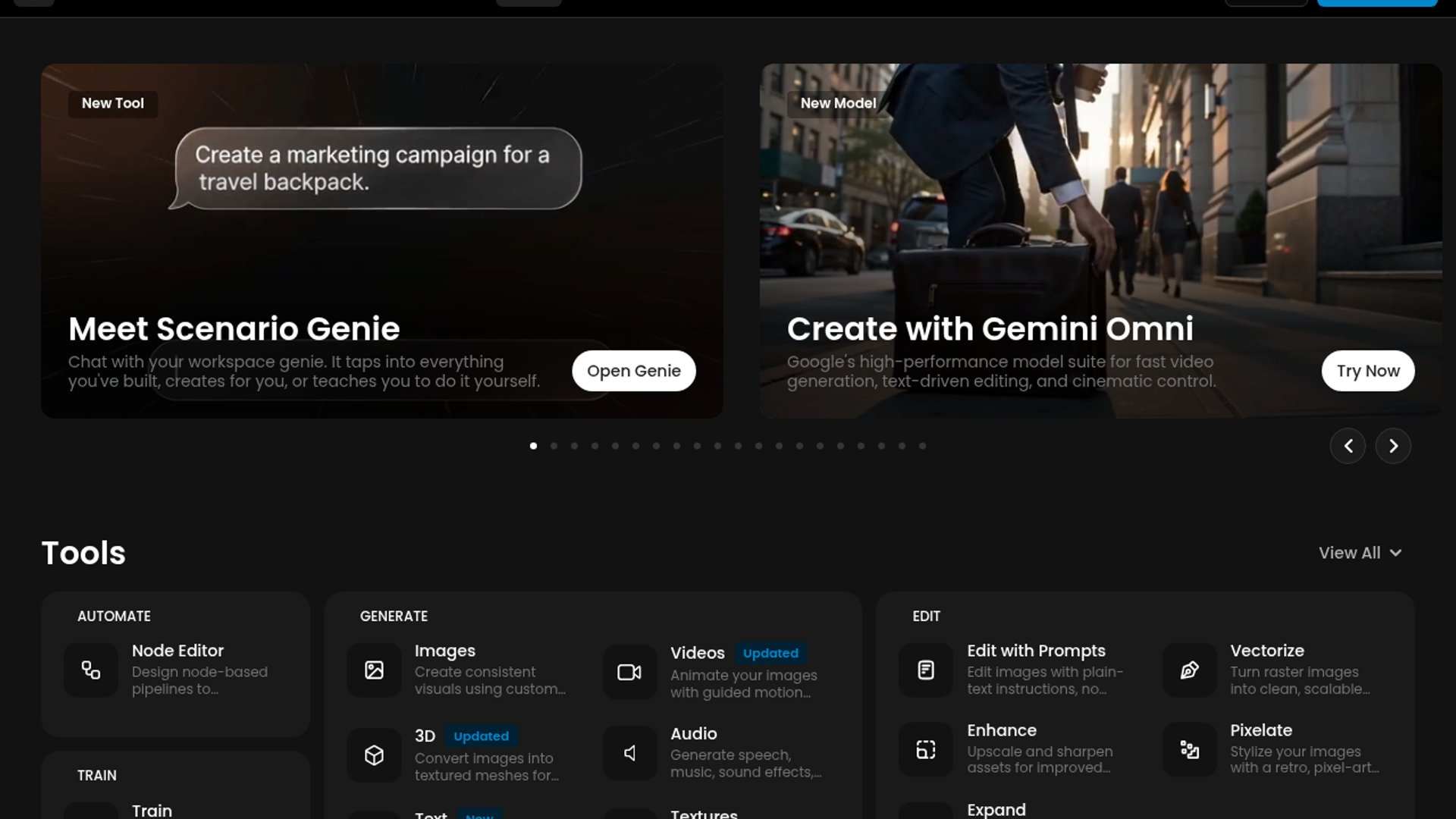The height and width of the screenshot is (819, 1456).
Task: Click the AUTOMATE section heading
Action: [114, 617]
